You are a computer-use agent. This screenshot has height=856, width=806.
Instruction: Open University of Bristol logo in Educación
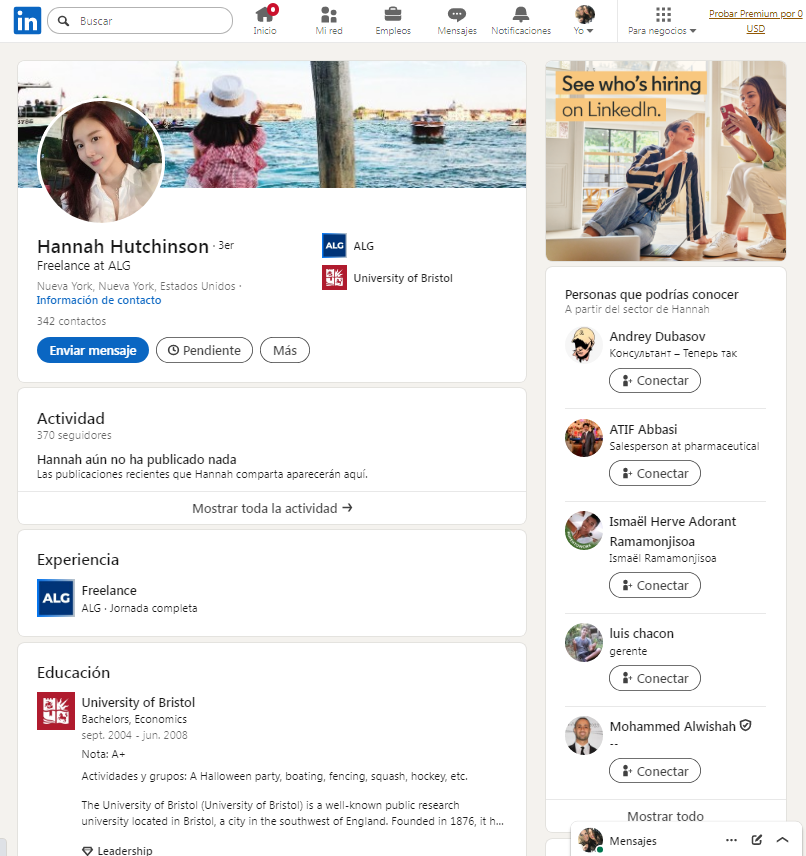click(x=56, y=711)
